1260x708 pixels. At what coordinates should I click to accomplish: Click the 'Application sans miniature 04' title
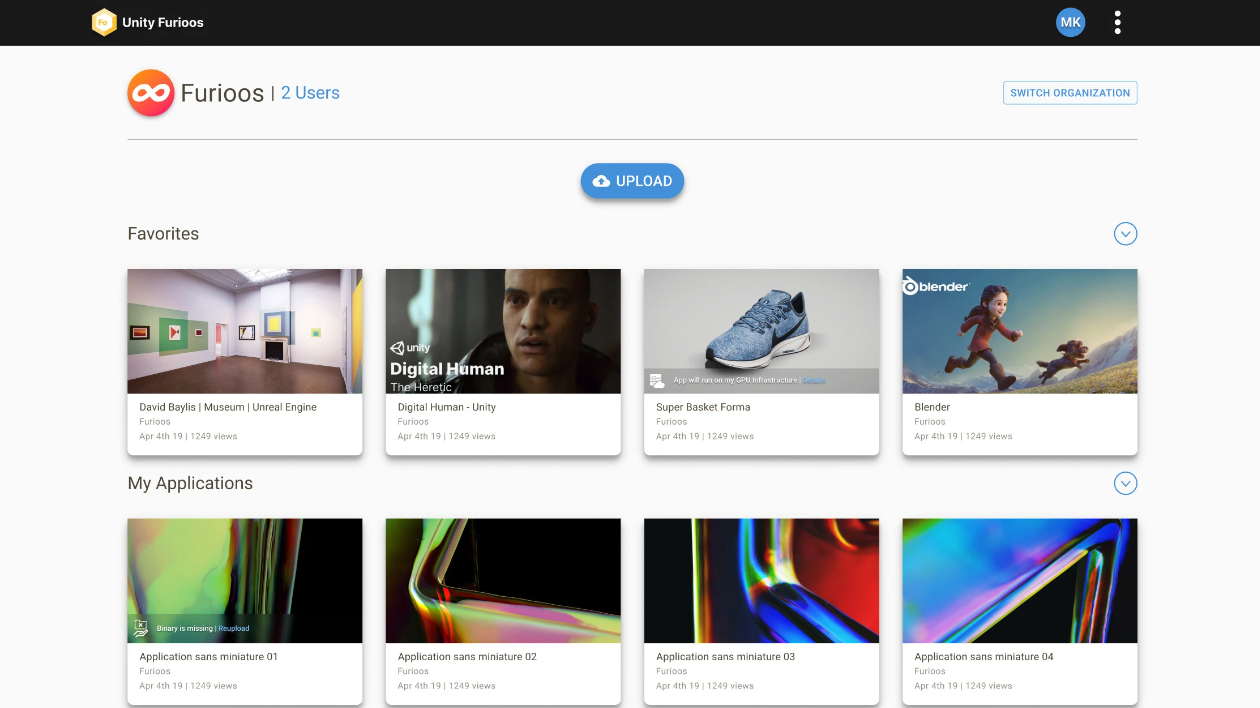point(984,657)
